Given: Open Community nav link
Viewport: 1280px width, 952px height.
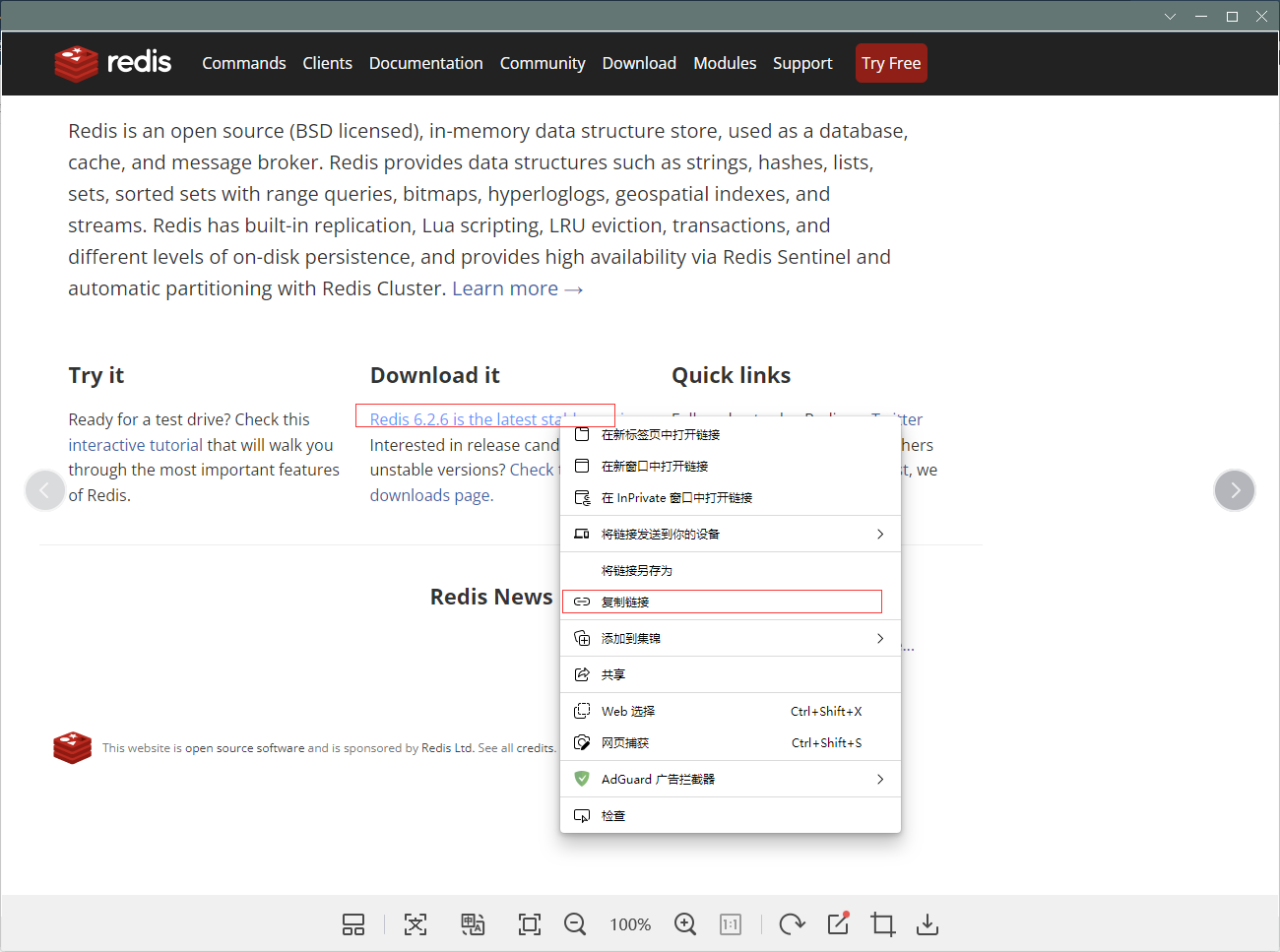Looking at the screenshot, I should [543, 63].
